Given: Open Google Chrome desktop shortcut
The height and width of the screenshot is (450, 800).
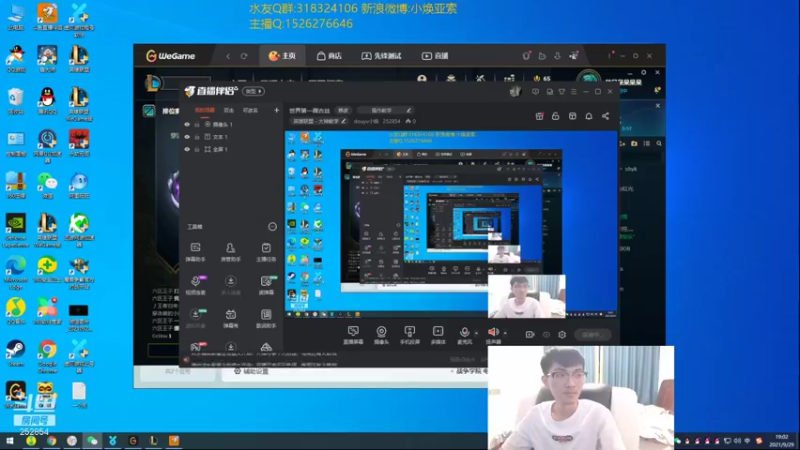Looking at the screenshot, I should [47, 356].
